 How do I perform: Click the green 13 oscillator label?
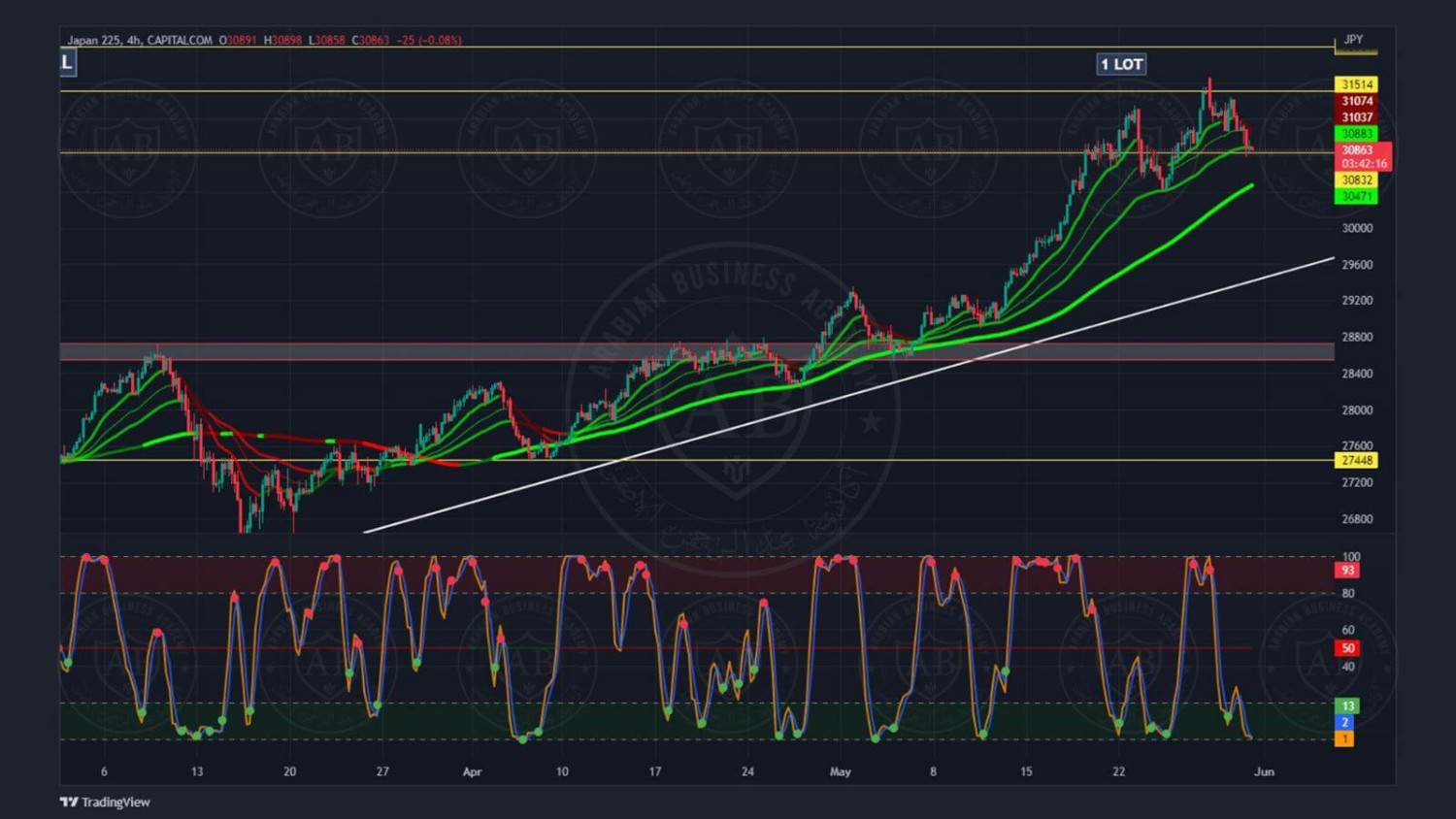coord(1347,705)
